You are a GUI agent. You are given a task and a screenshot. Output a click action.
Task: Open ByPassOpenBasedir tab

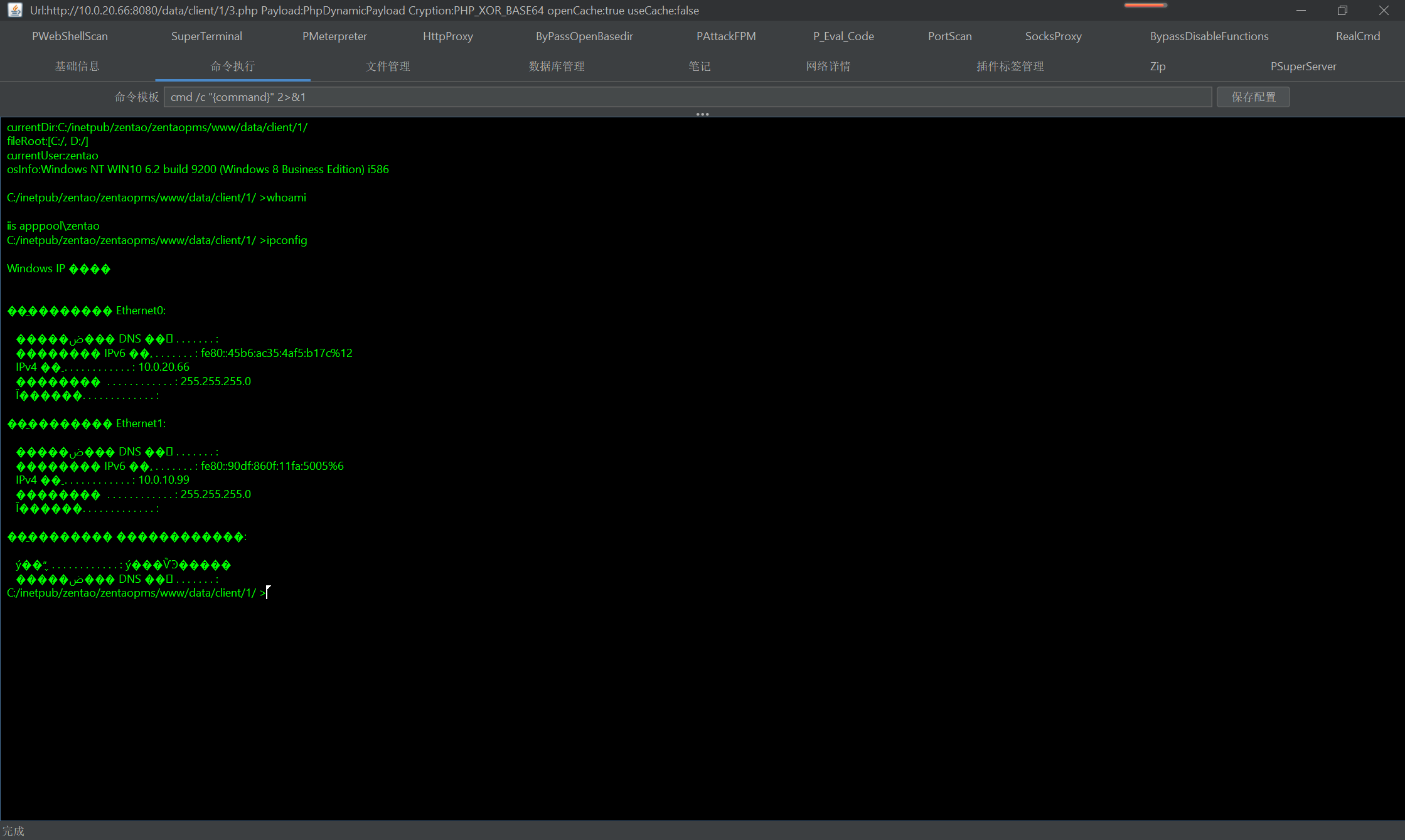(584, 36)
